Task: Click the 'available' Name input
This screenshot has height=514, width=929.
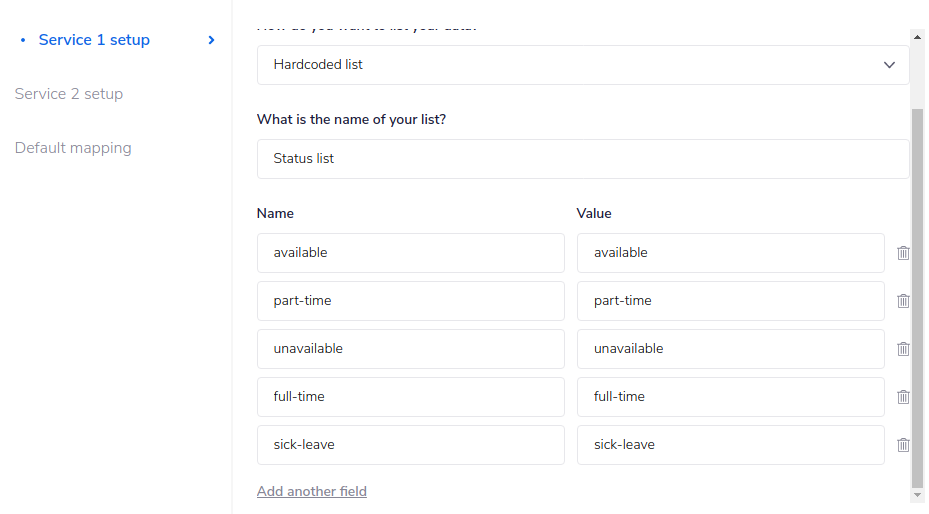Action: tap(410, 253)
